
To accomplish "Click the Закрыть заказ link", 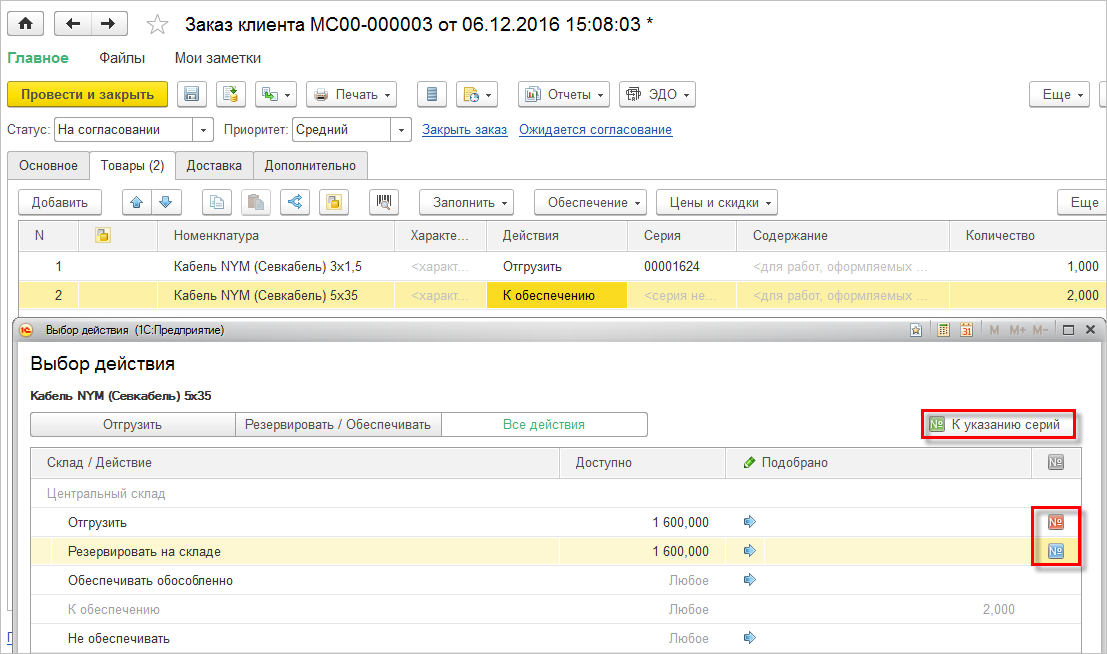I will coord(464,130).
